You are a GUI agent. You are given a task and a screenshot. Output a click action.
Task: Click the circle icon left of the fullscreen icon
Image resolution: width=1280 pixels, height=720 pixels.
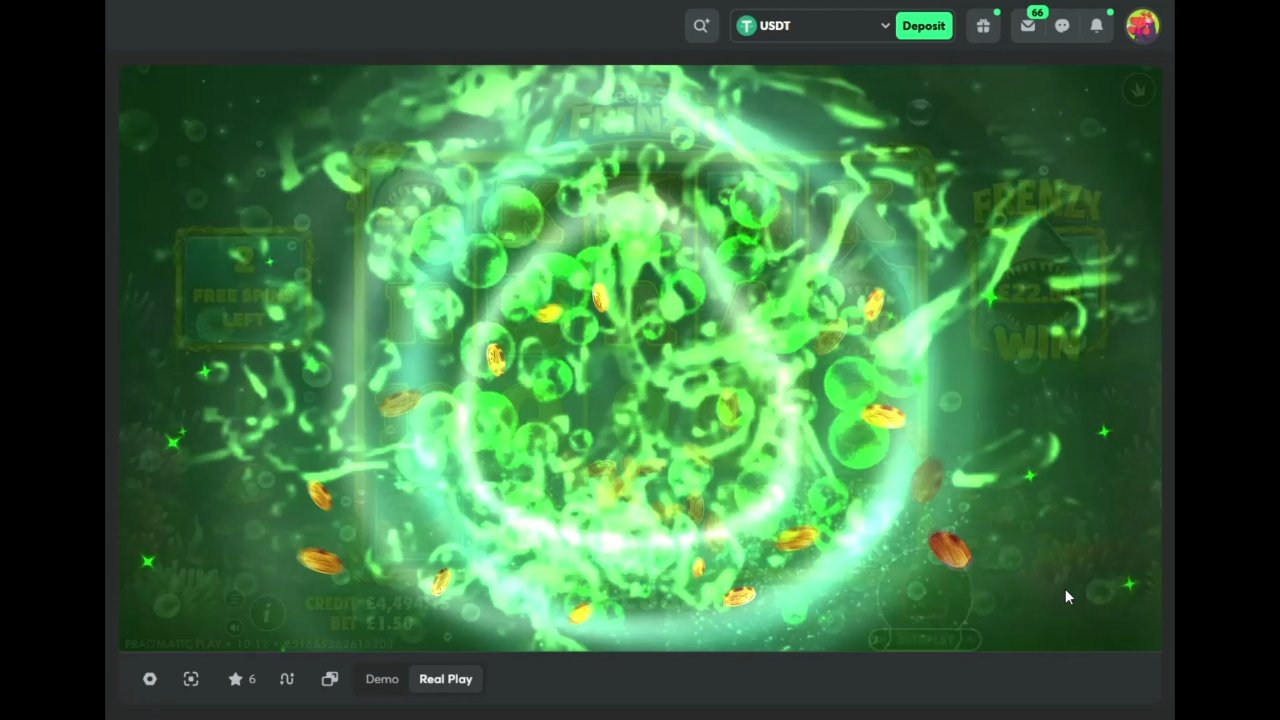tap(150, 679)
